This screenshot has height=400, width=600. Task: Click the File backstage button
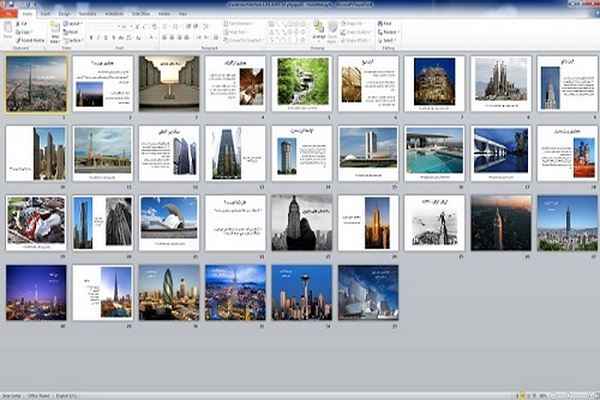10,14
